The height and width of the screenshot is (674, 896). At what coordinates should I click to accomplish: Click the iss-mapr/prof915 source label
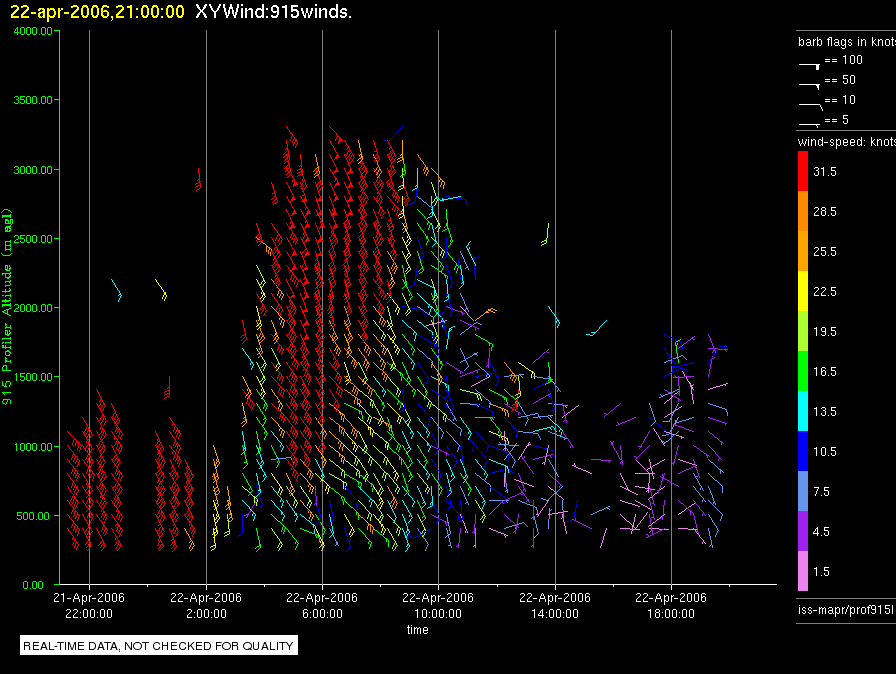coord(846,609)
